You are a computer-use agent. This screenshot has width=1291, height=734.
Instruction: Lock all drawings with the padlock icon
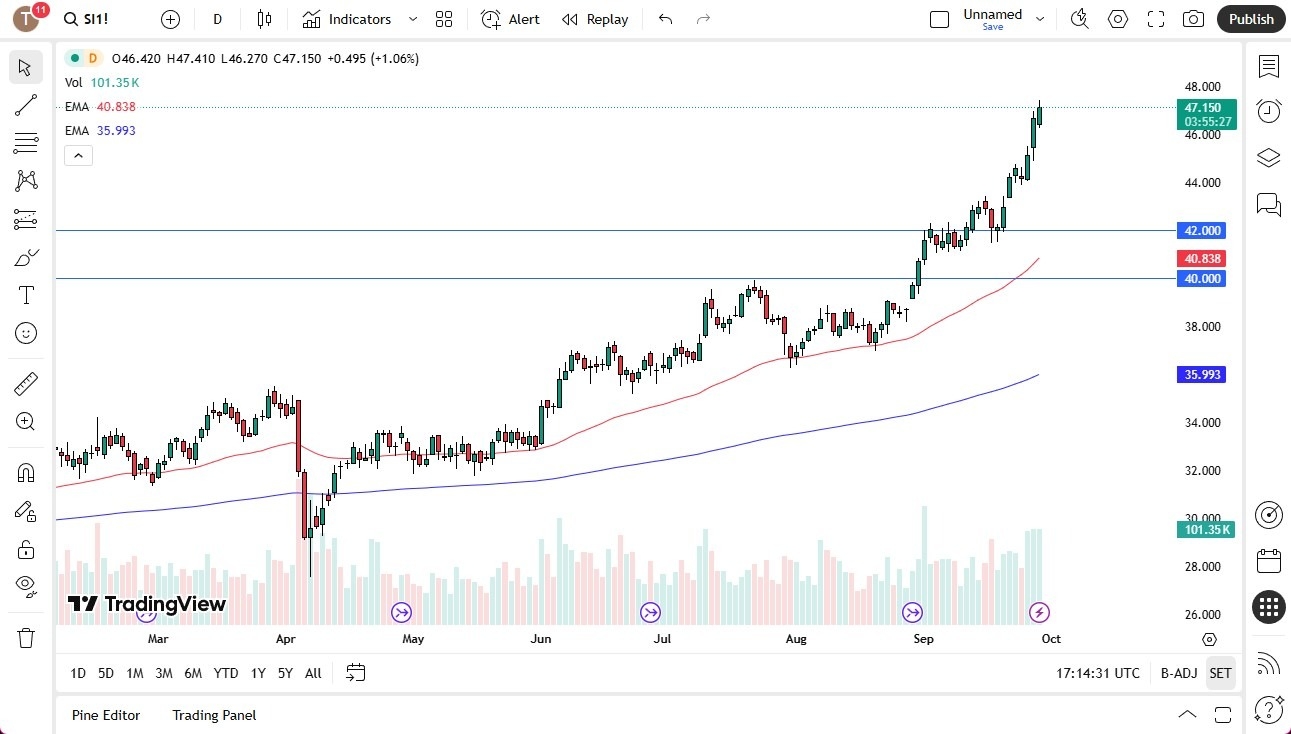tap(26, 548)
